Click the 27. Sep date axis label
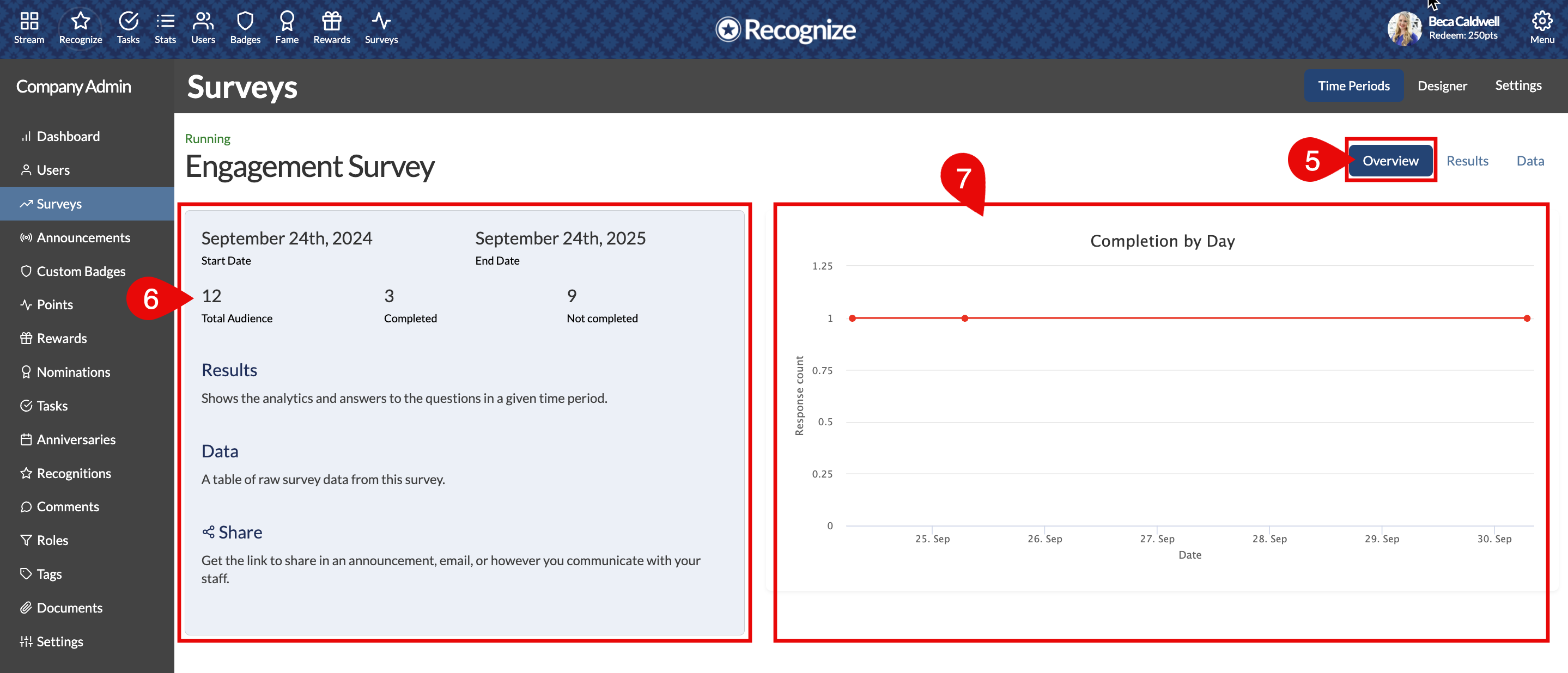The height and width of the screenshot is (673, 1568). (x=1157, y=539)
